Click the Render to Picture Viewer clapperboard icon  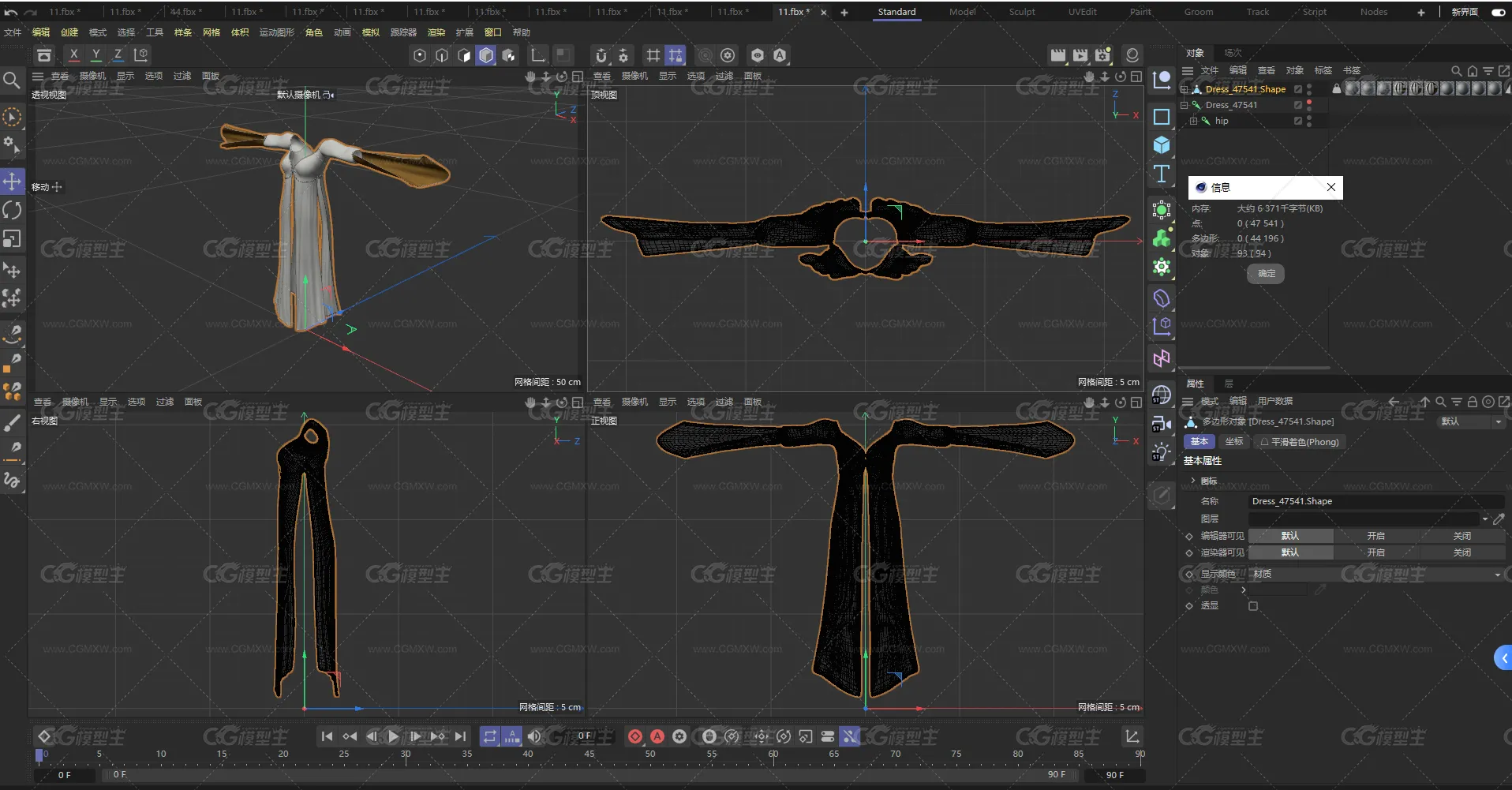pyautogui.click(x=1080, y=55)
